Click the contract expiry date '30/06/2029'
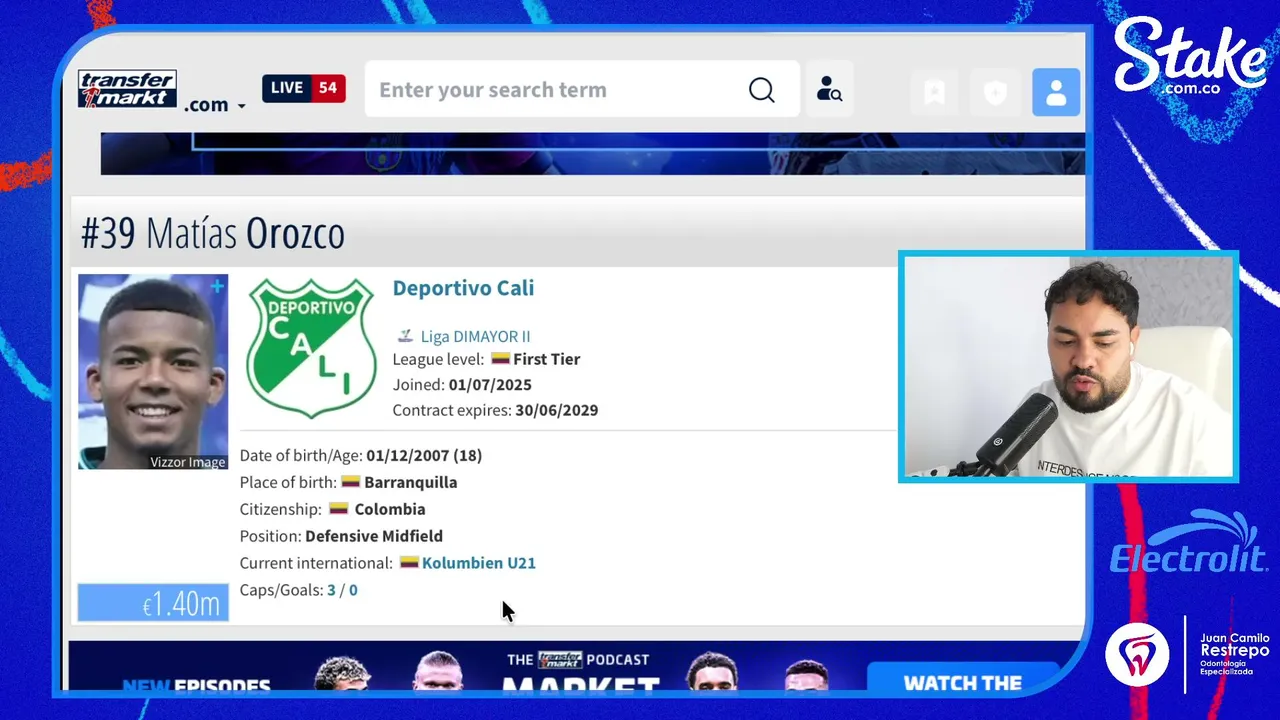 click(x=557, y=410)
